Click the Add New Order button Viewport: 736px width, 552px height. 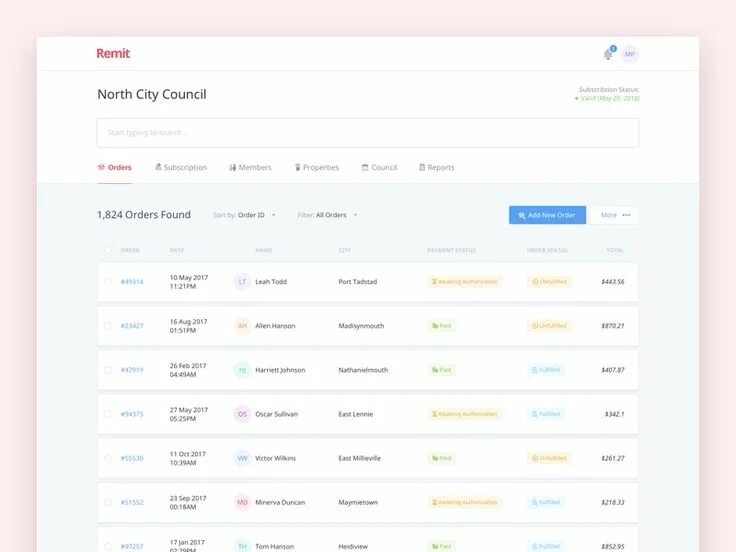(x=547, y=215)
